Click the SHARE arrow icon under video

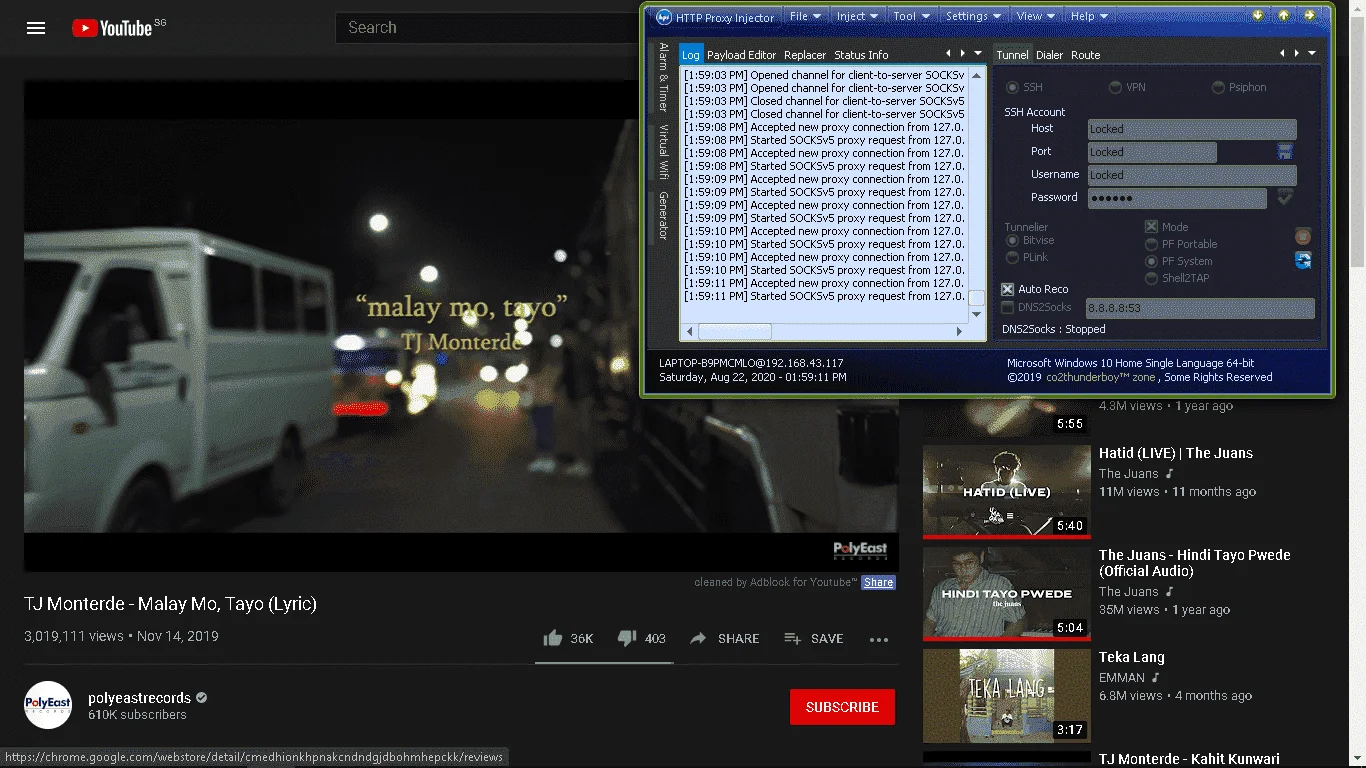[x=698, y=638]
